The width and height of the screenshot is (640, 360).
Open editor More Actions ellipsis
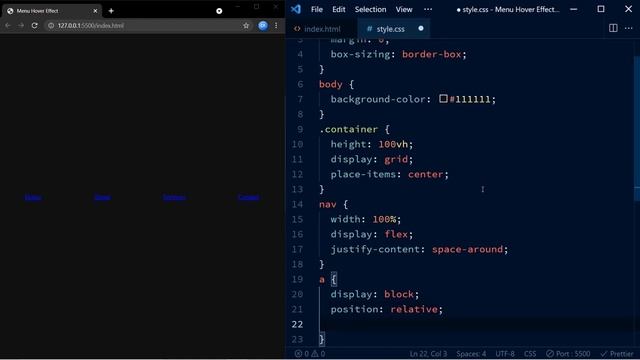(x=629, y=28)
